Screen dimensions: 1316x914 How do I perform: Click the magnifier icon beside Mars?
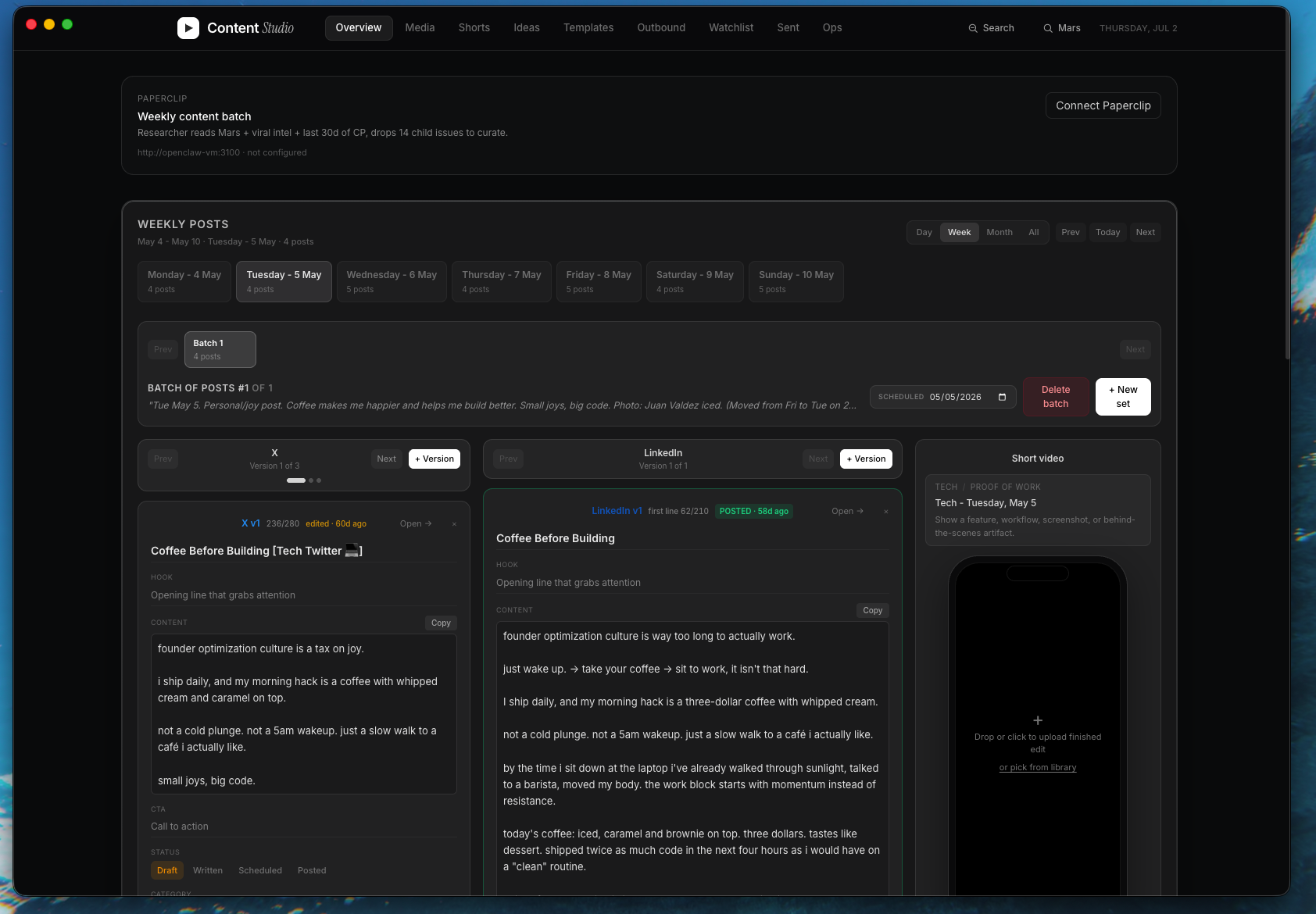click(1048, 28)
